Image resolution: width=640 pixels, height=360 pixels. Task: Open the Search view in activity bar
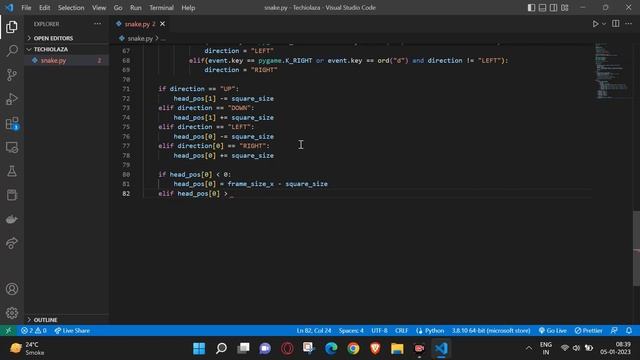click(12, 51)
